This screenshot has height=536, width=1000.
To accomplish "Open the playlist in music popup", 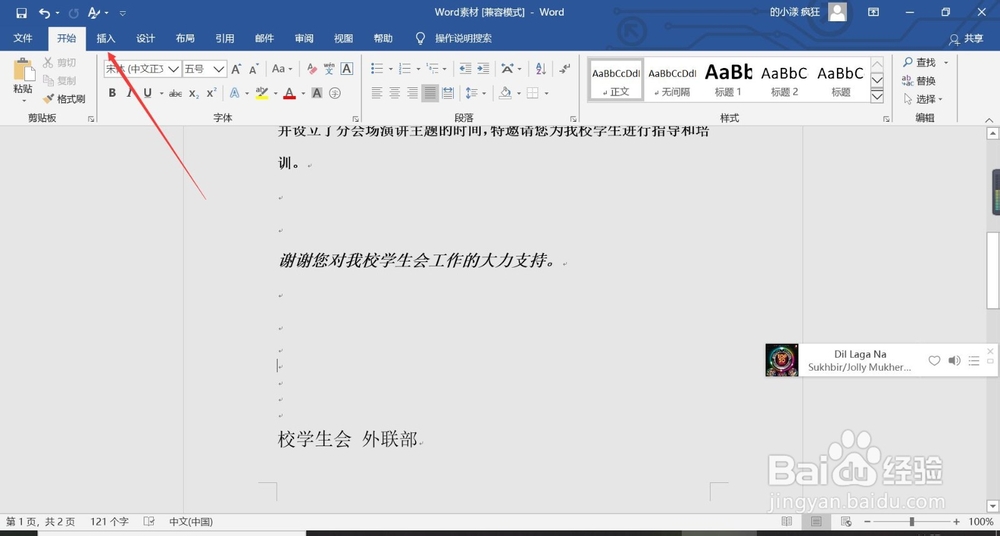I will [x=974, y=361].
